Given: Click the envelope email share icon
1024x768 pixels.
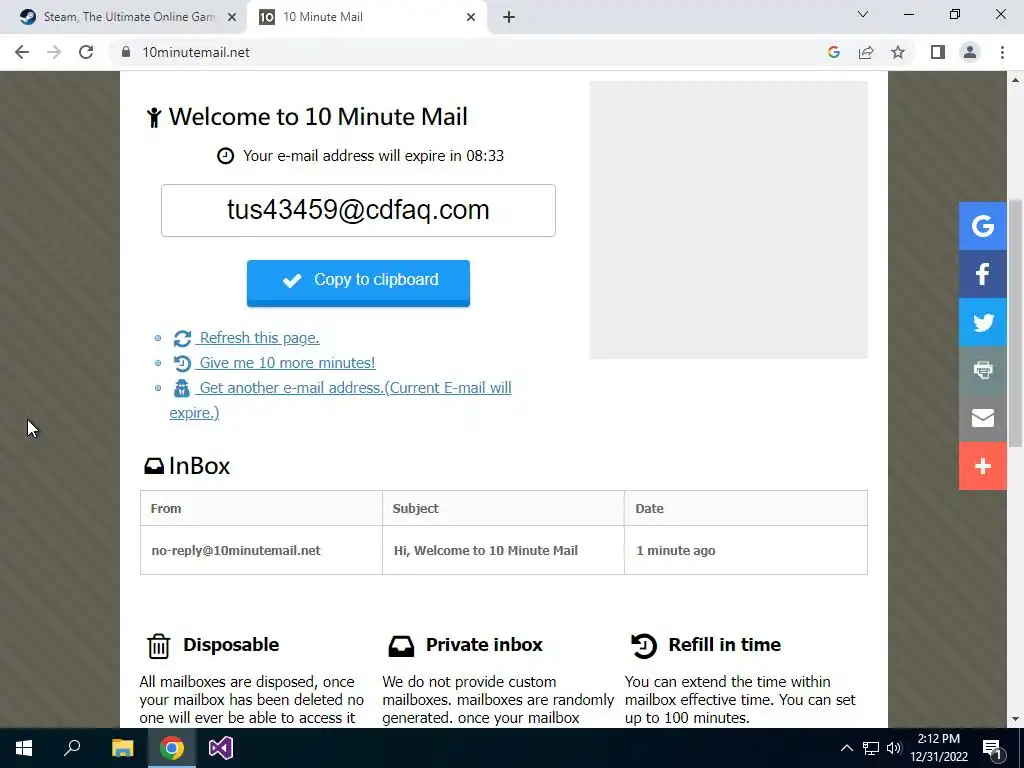Looking at the screenshot, I should click(x=982, y=418).
